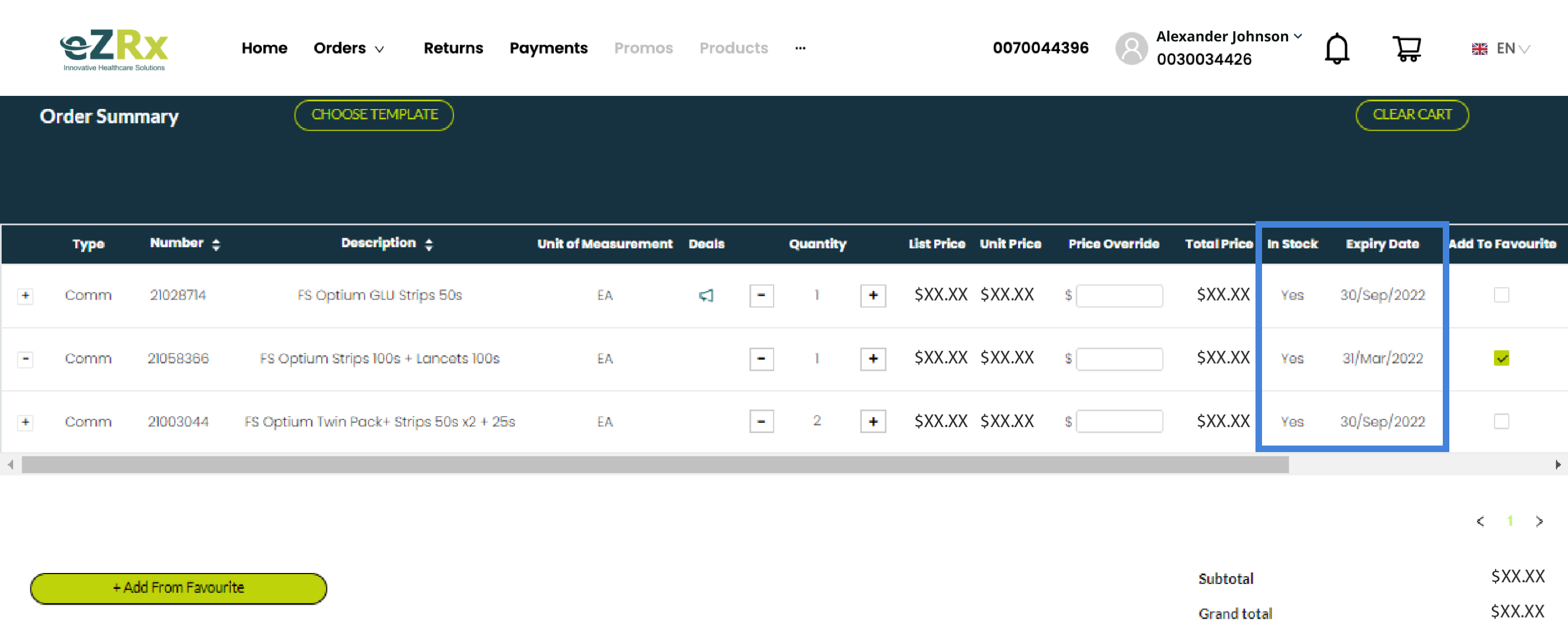The image size is (1568, 640).
Task: Click FS Optium GLU Strips 50s description
Action: coord(379,295)
